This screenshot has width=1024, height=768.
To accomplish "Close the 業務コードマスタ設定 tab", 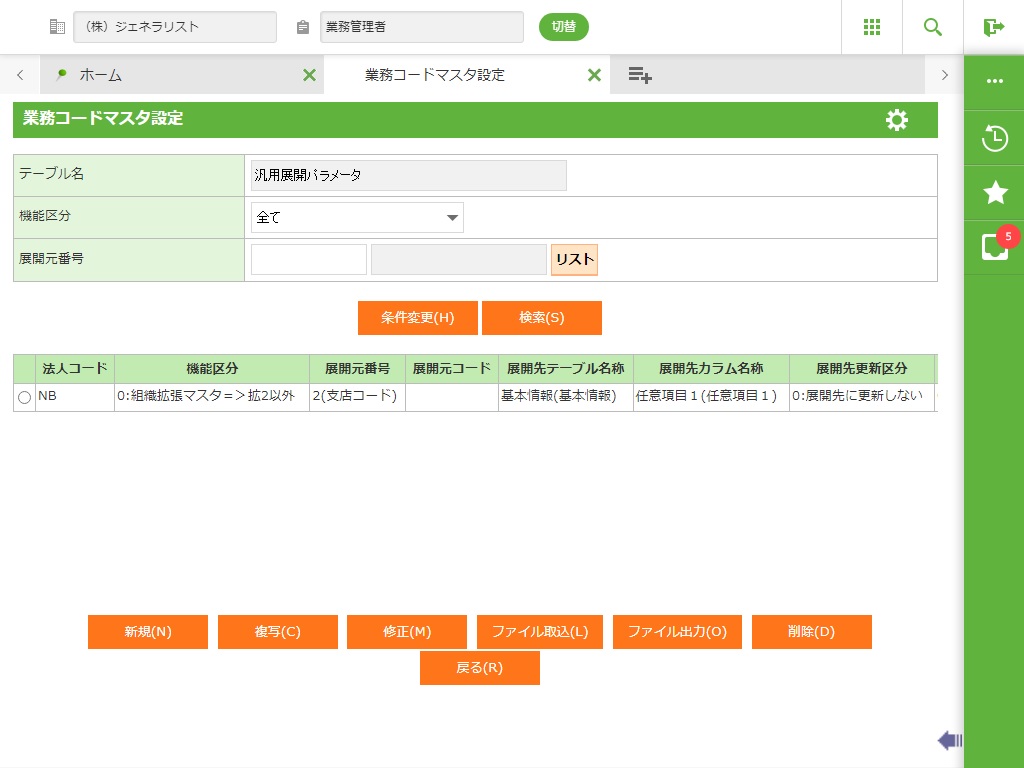I will coord(594,75).
